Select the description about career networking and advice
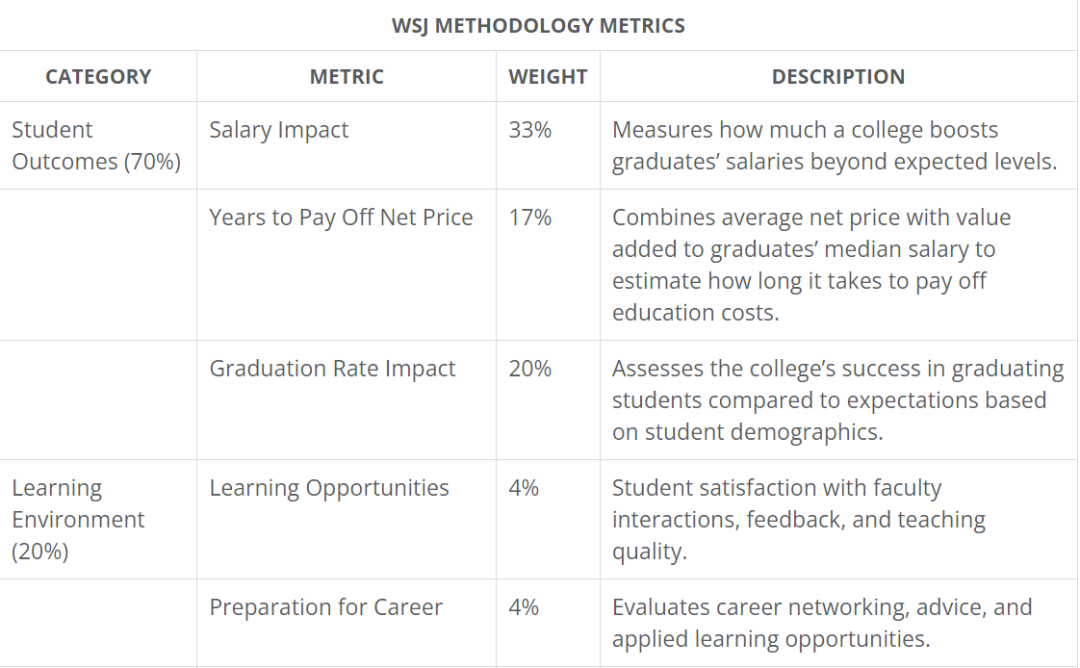 822,623
